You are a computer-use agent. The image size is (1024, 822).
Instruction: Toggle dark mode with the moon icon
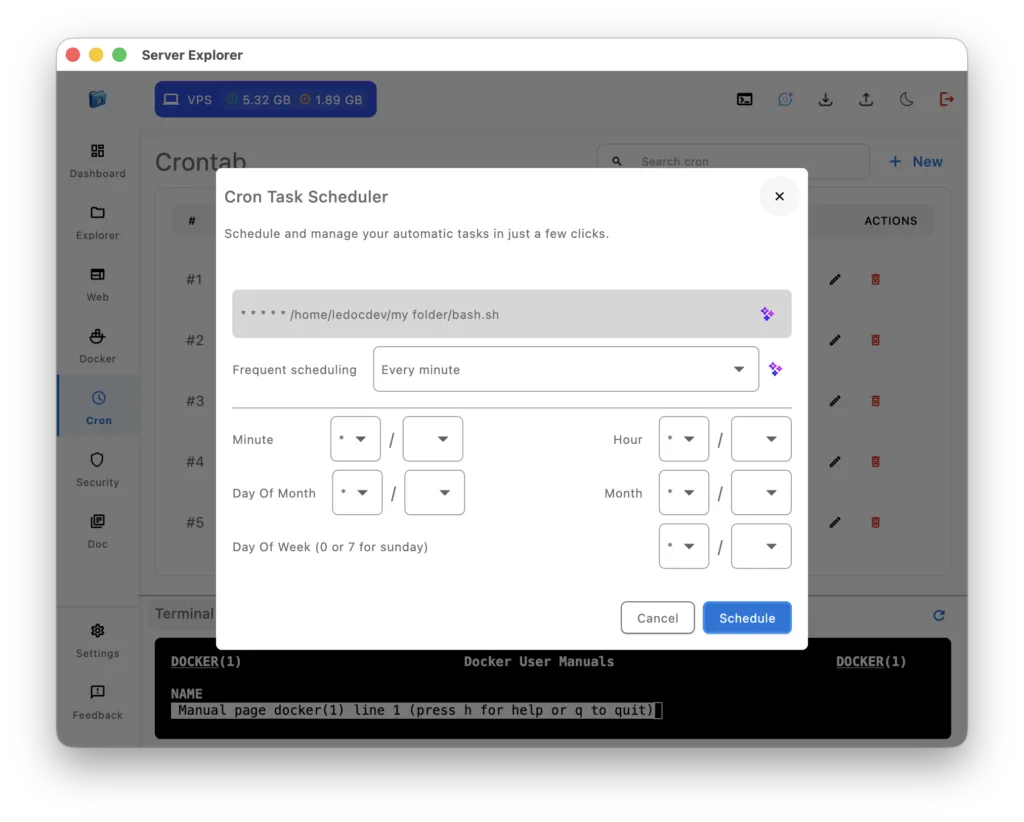click(906, 99)
